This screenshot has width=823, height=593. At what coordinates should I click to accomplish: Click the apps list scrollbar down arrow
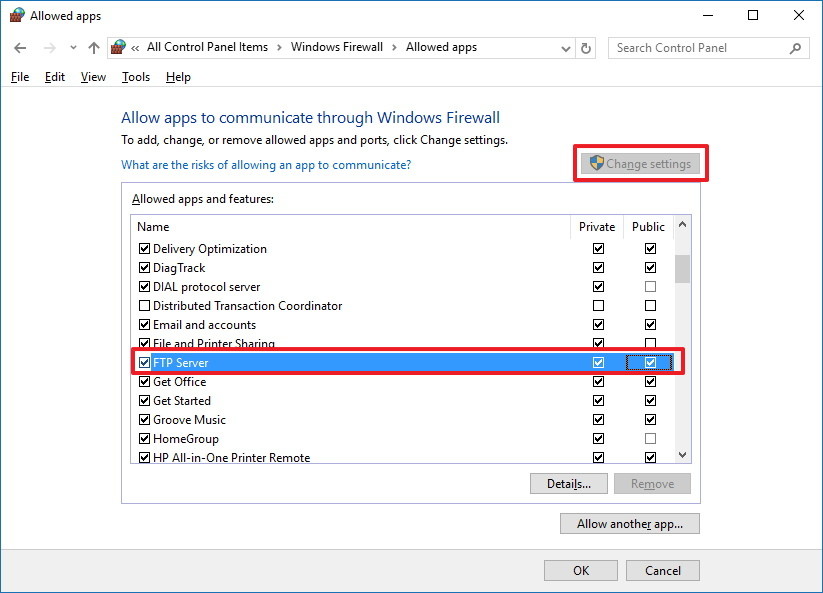coord(682,455)
